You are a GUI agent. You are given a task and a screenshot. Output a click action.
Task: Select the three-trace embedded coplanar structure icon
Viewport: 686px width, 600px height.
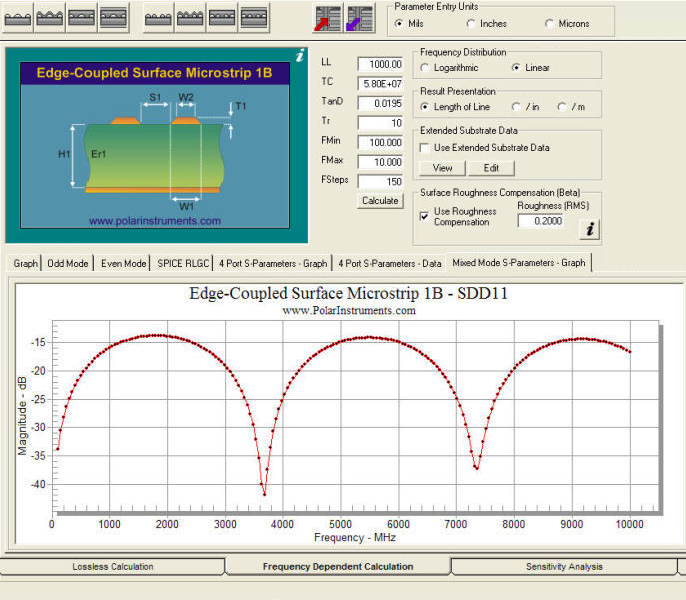click(81, 18)
